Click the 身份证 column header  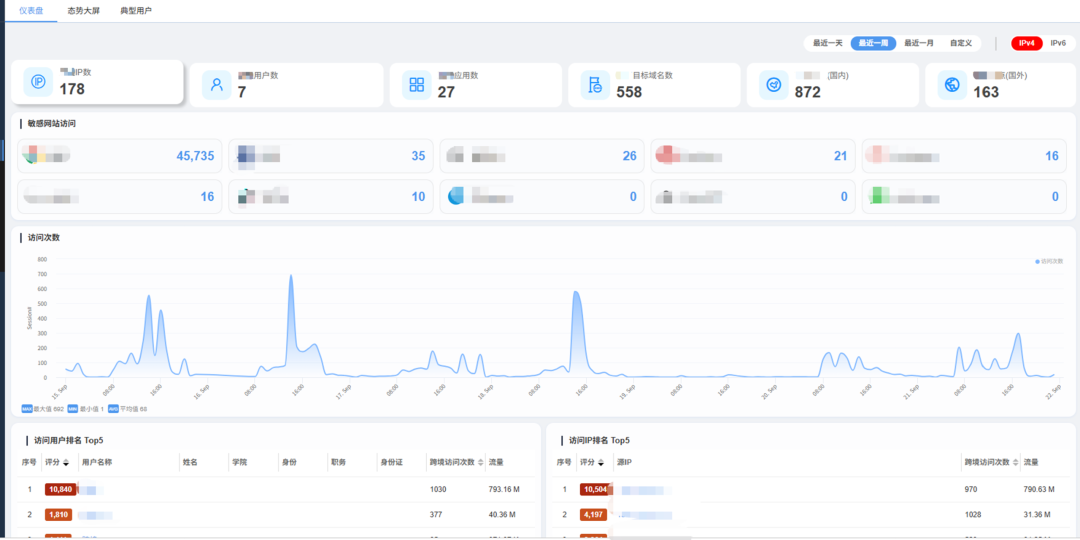391,462
